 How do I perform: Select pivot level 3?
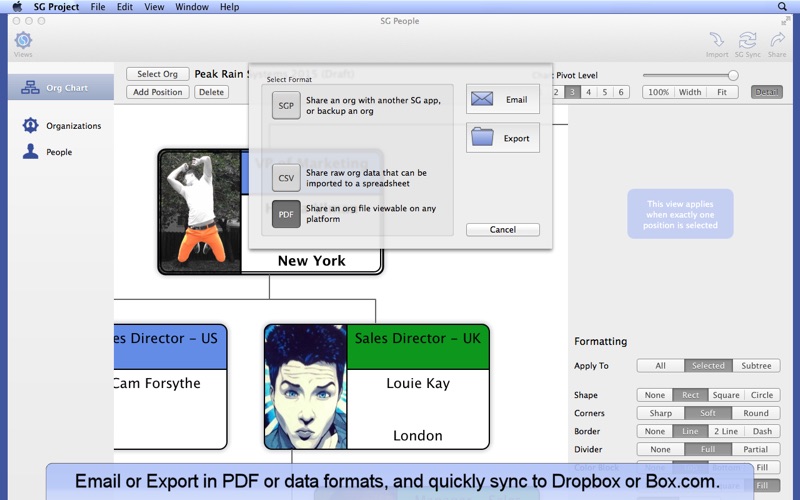572,92
